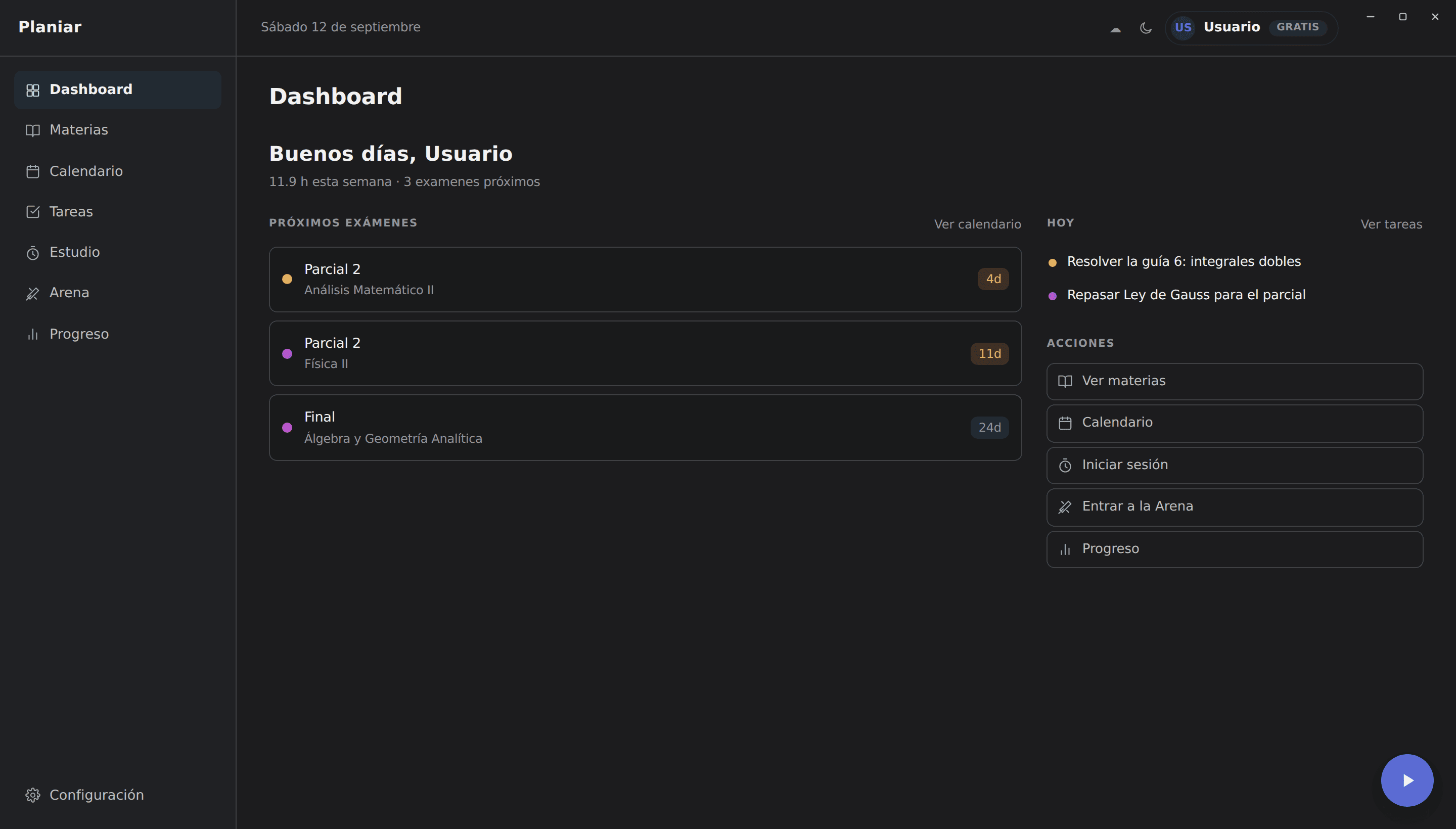Click the Arena swords icon in sidebar
The image size is (1456, 829).
[33, 293]
